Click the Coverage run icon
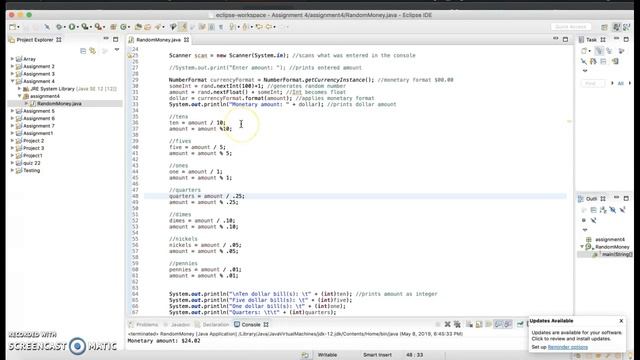This screenshot has height=360, width=640. pos(84,27)
